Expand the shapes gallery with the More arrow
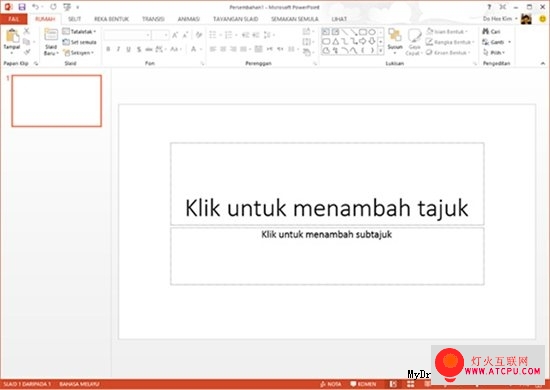The height and width of the screenshot is (390, 550). (381, 51)
